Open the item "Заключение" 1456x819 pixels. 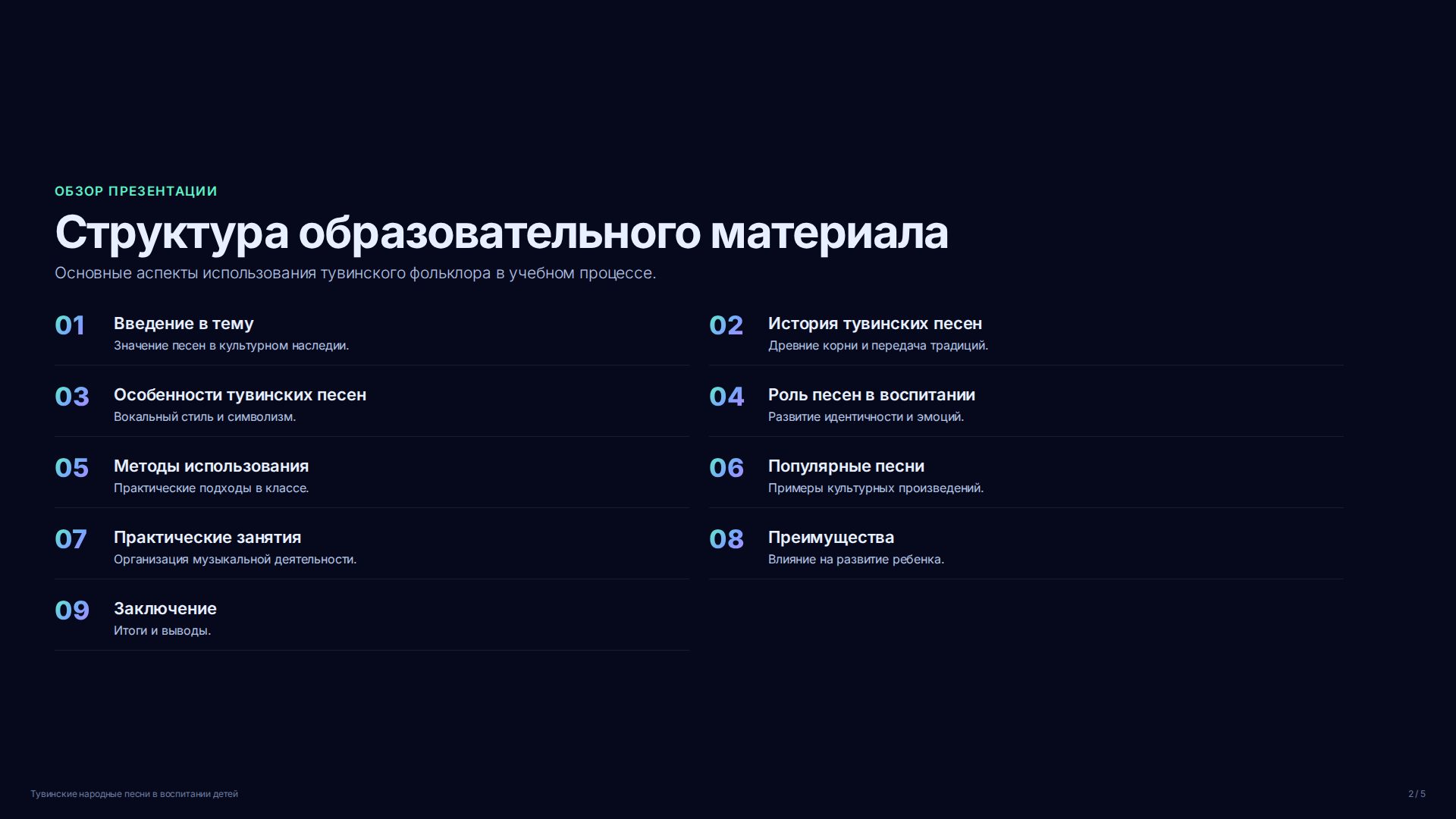[x=165, y=609]
